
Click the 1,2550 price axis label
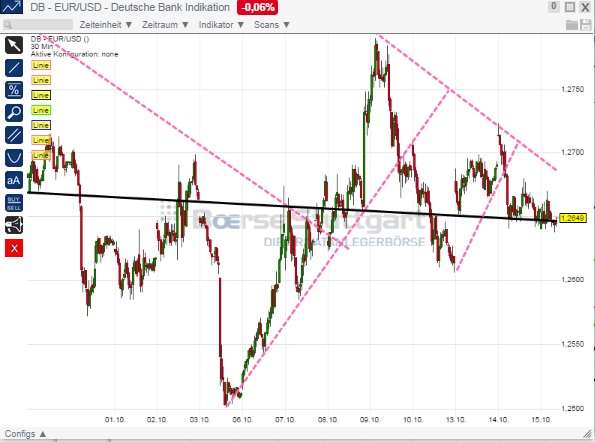pos(573,344)
